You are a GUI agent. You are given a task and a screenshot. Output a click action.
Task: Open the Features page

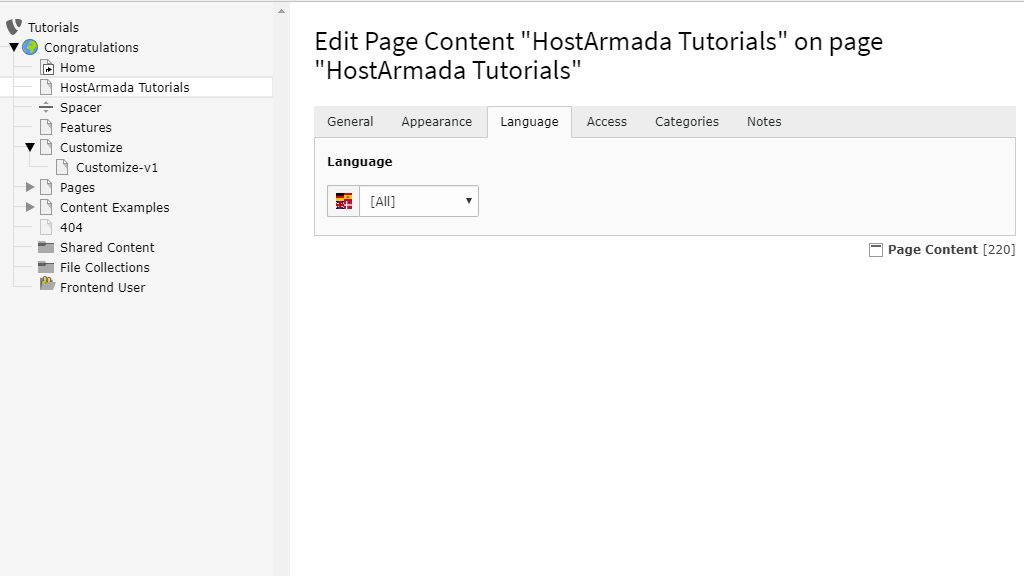[86, 127]
